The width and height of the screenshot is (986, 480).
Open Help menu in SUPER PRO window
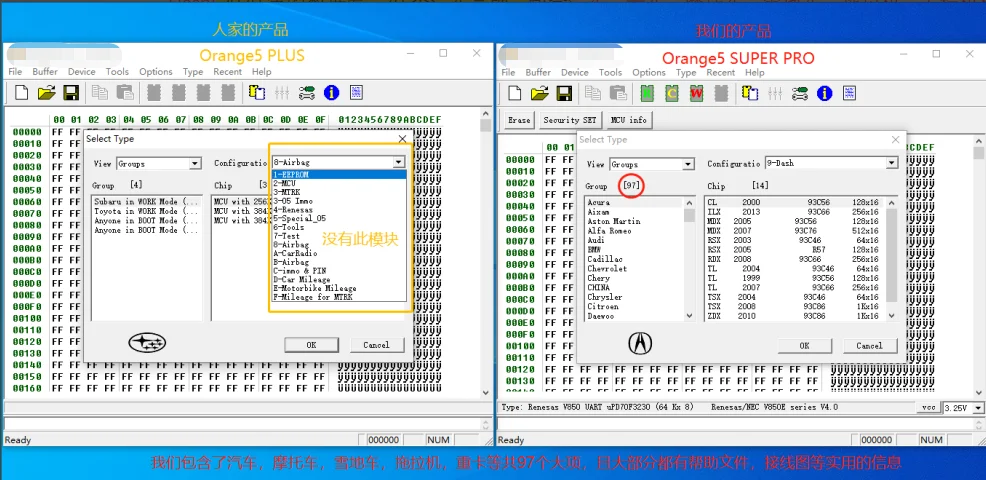tap(755, 72)
